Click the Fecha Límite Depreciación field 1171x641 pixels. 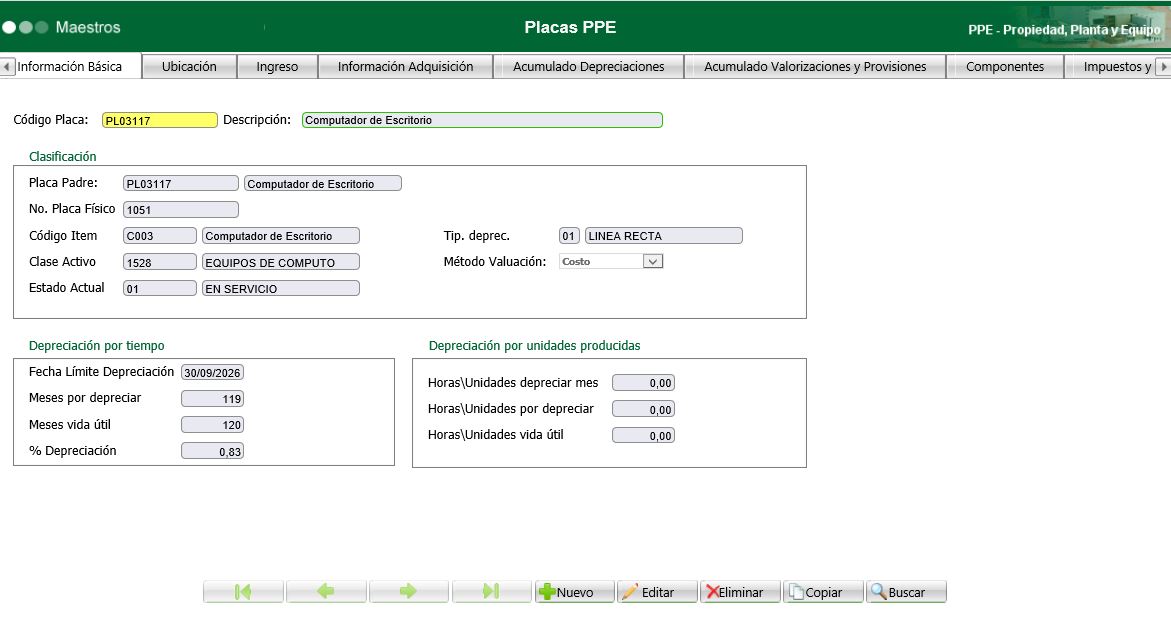coord(212,373)
